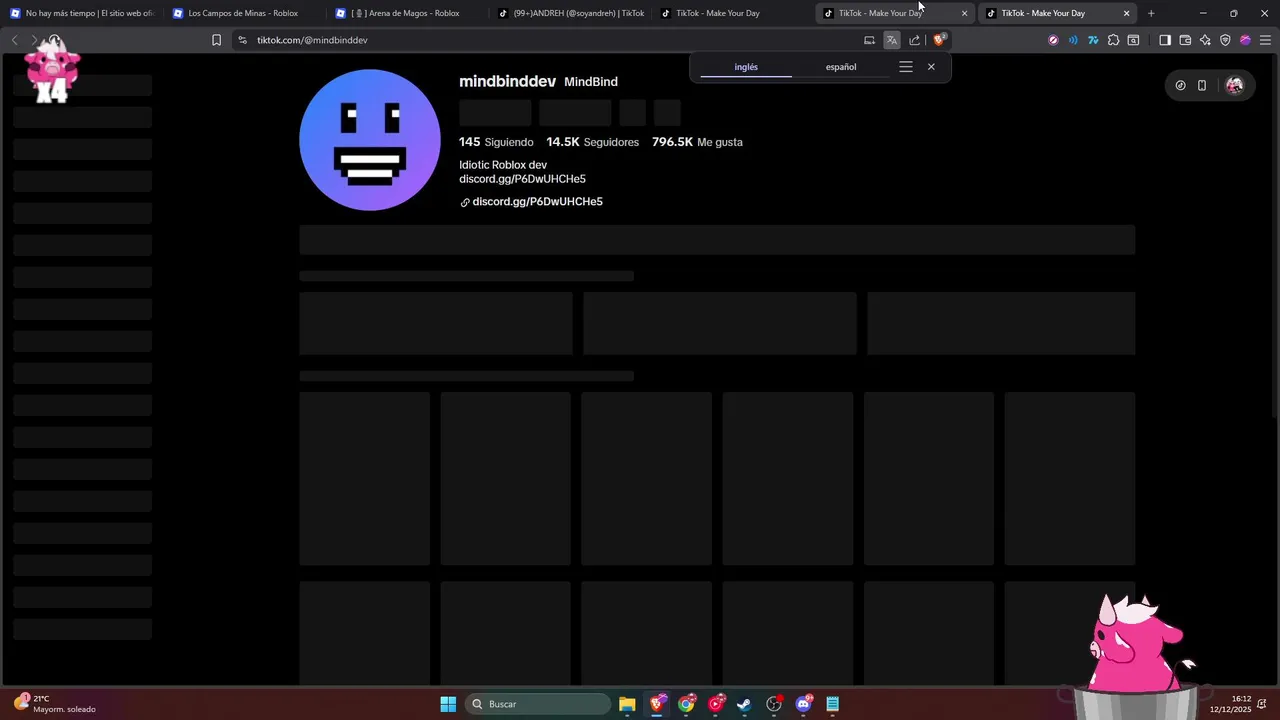Bookmark this page with the bookmark icon
Screen dimensions: 1280x720
click(216, 40)
